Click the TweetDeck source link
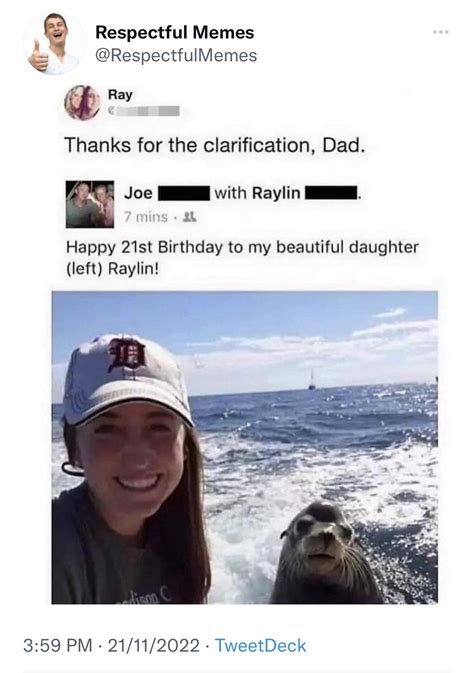Viewport: 474px width, 673px height. (x=261, y=646)
